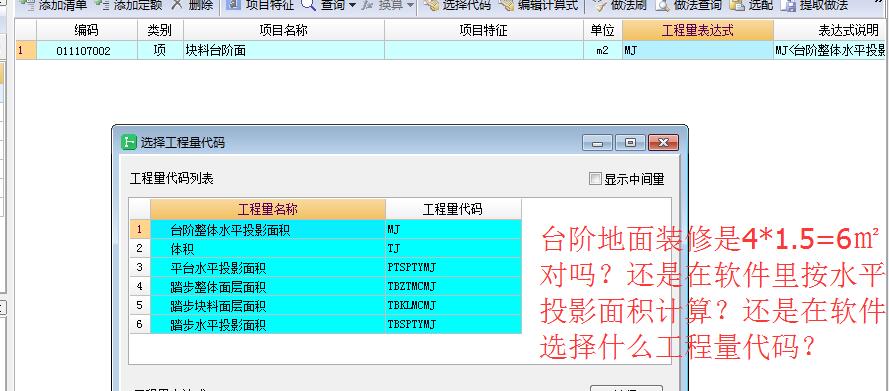Click the 添加清单 toolbar button
The image size is (889, 391).
[x=54, y=6]
